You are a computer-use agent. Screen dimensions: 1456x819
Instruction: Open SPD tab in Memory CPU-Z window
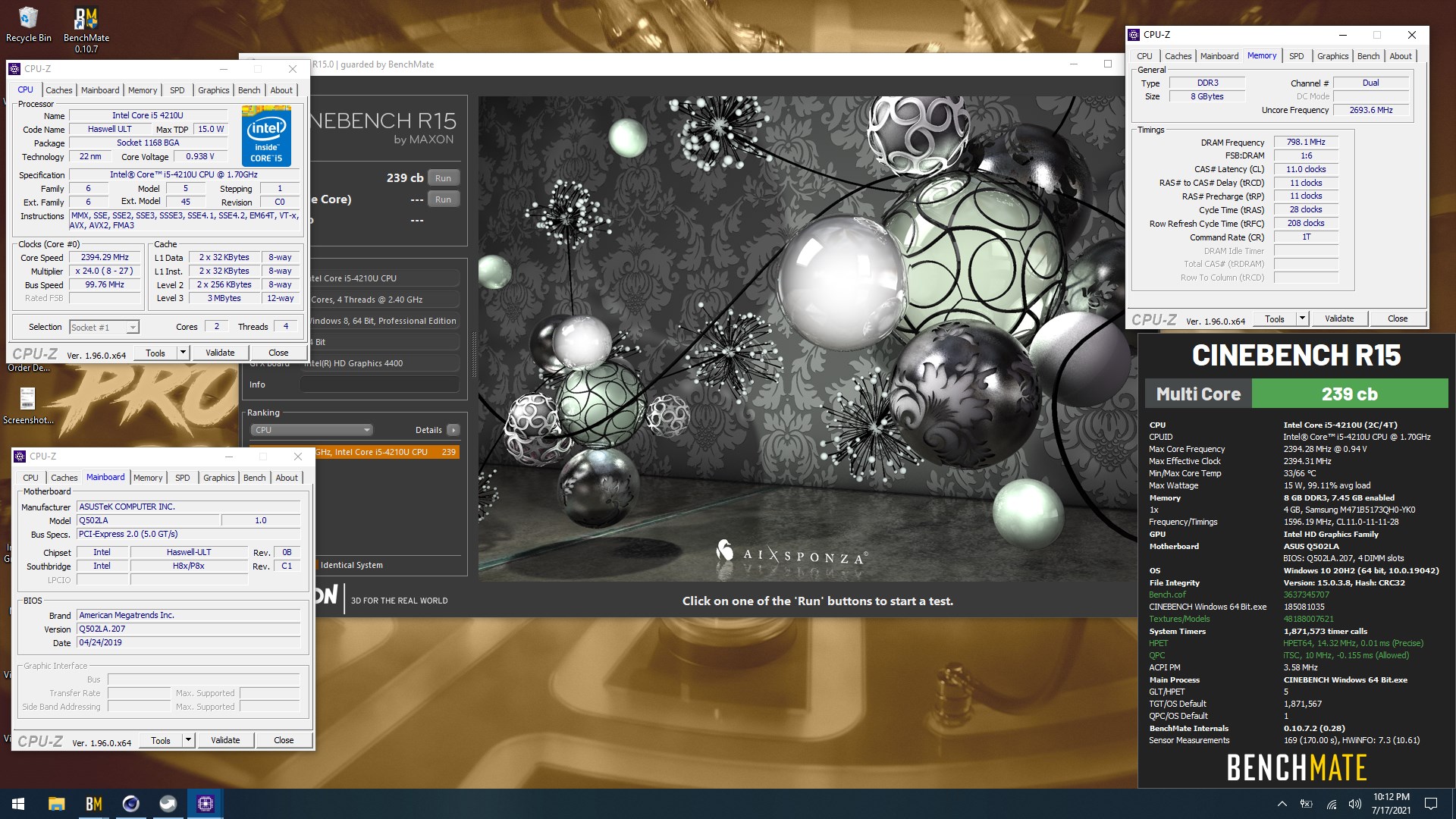1297,56
